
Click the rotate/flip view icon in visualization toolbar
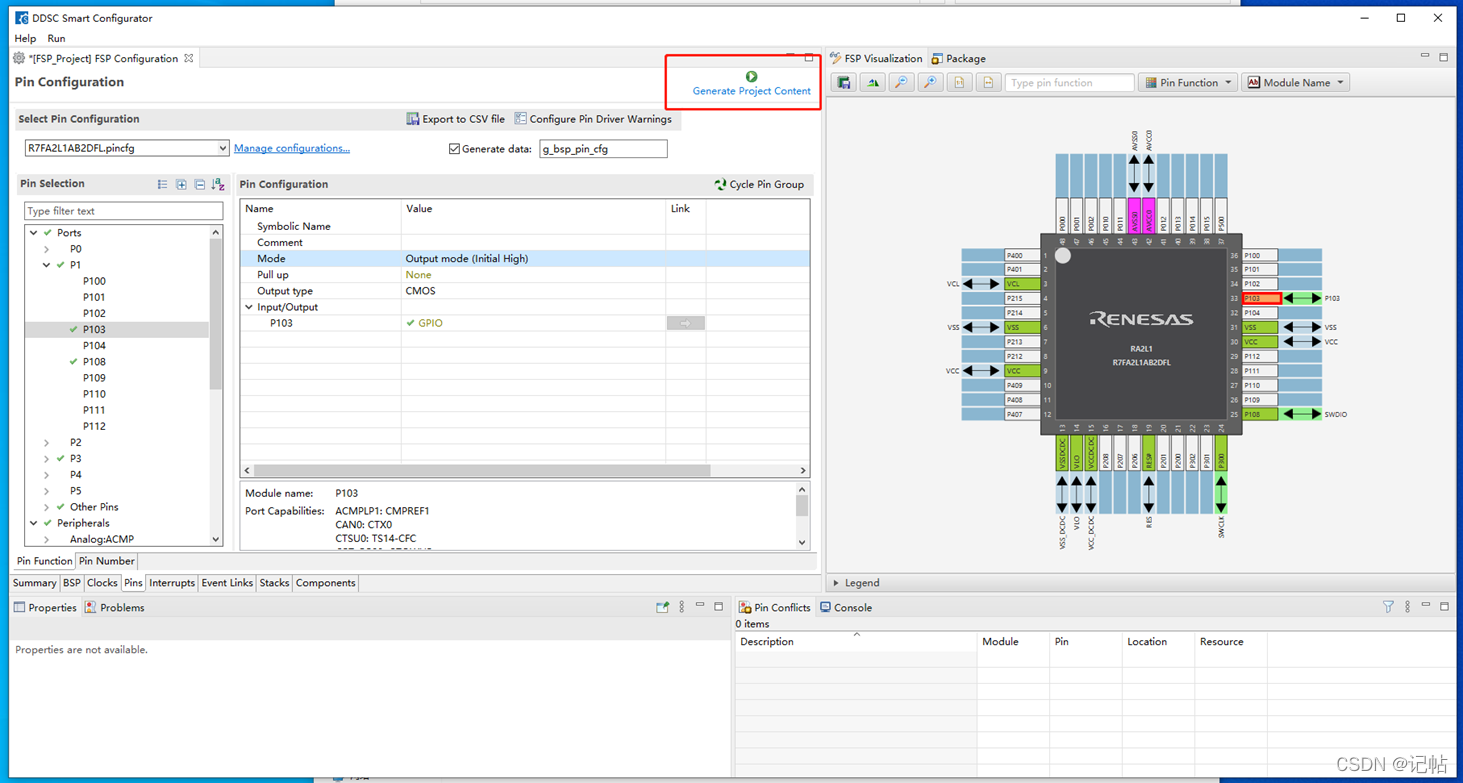(873, 83)
